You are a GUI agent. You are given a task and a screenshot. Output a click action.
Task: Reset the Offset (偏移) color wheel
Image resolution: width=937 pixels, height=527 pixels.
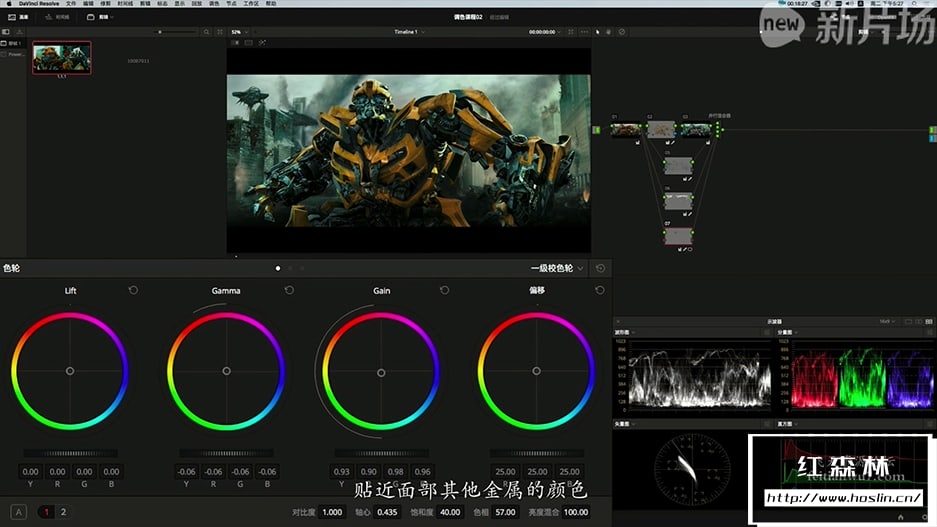600,290
